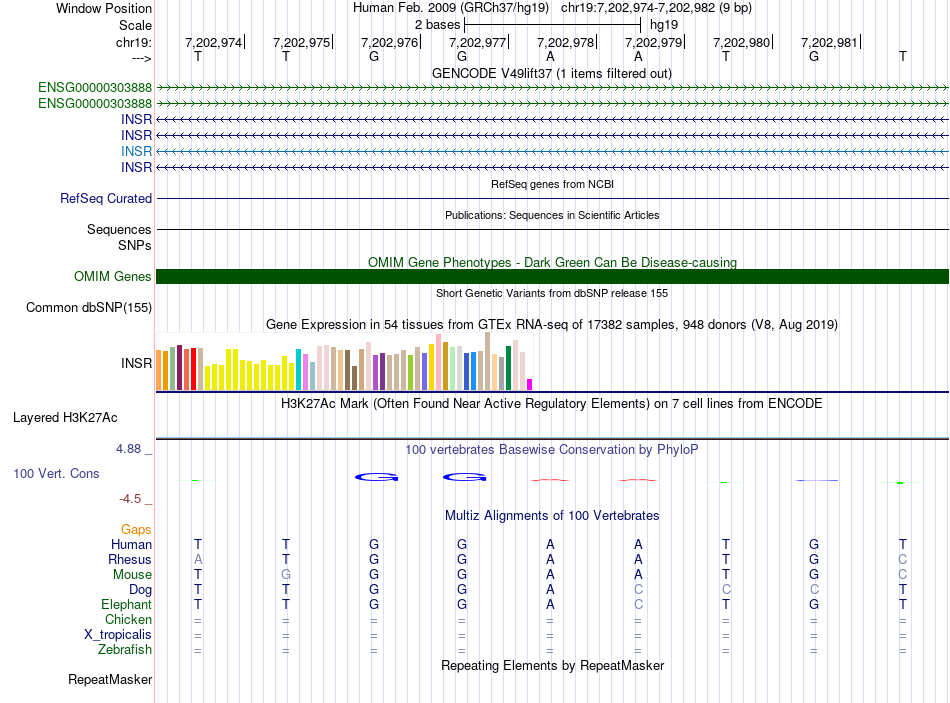Select the magenta bar in GTEx chart
Image resolution: width=950 pixels, height=703 pixels.
click(x=530, y=384)
